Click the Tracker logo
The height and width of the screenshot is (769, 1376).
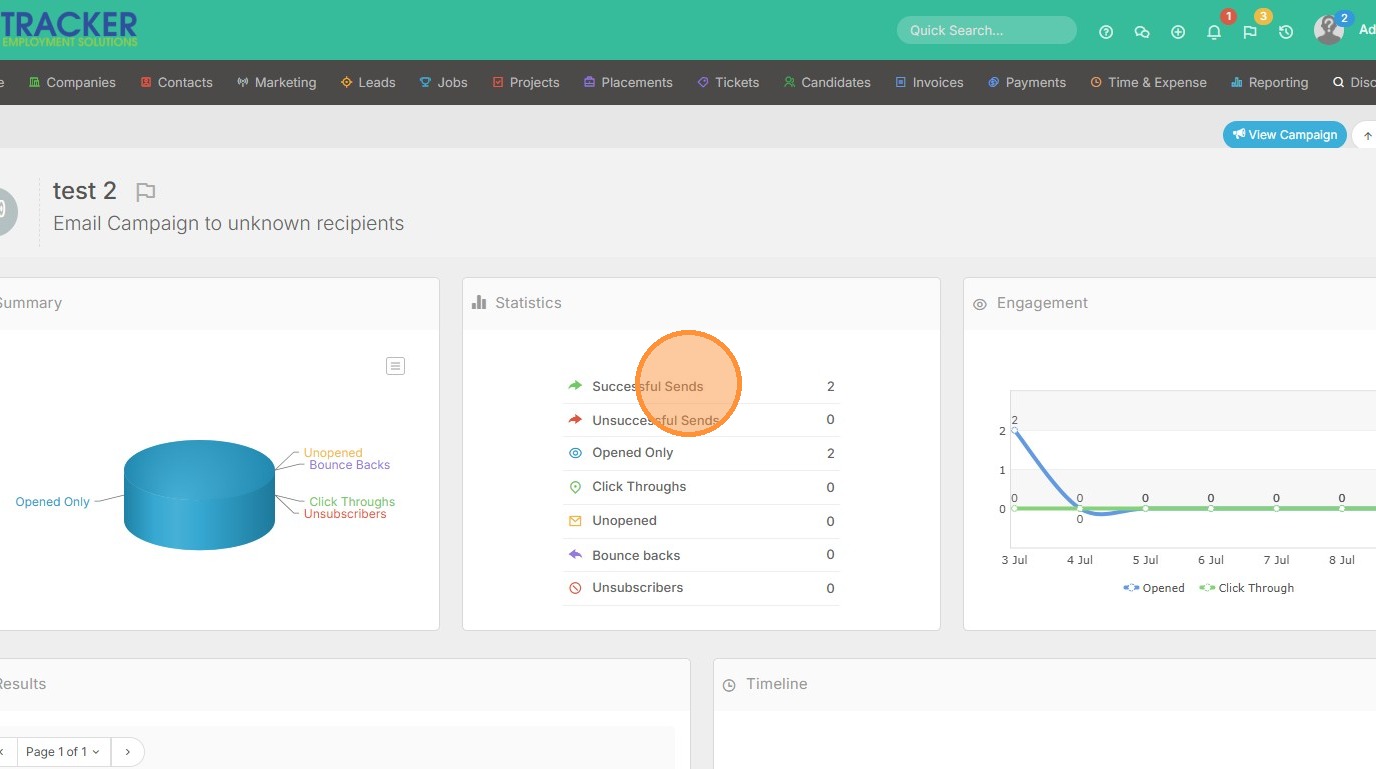(x=69, y=29)
